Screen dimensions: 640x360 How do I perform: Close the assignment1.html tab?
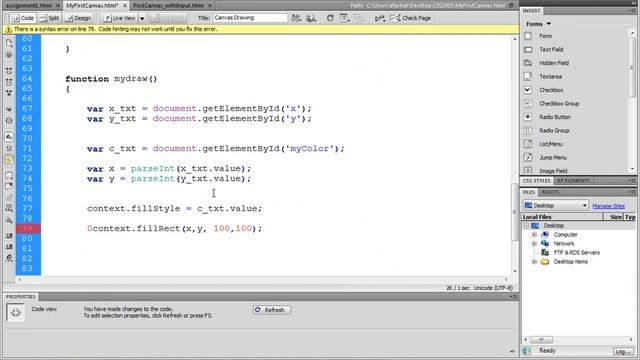point(58,6)
